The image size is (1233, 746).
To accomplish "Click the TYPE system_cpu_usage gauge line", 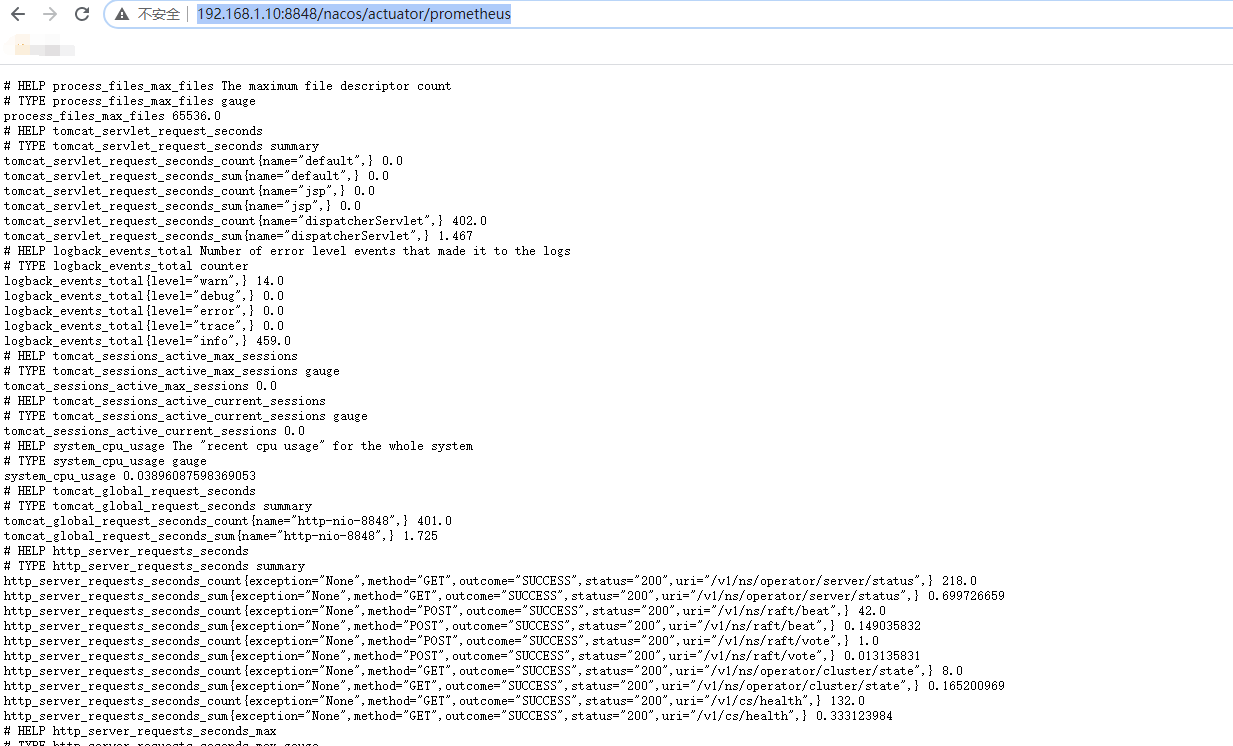I will click(112, 460).
